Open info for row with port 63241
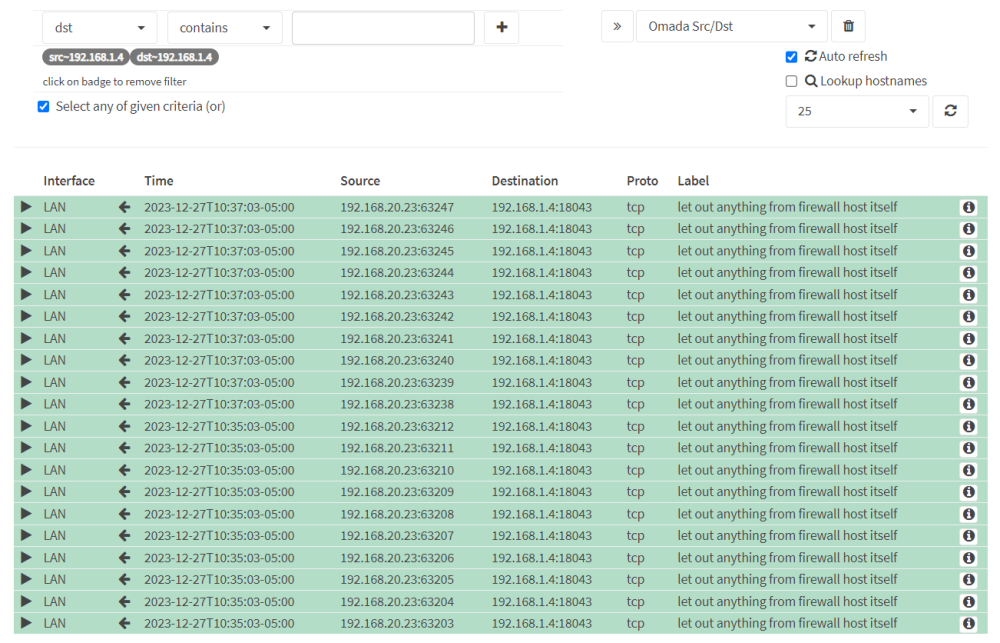 click(968, 339)
